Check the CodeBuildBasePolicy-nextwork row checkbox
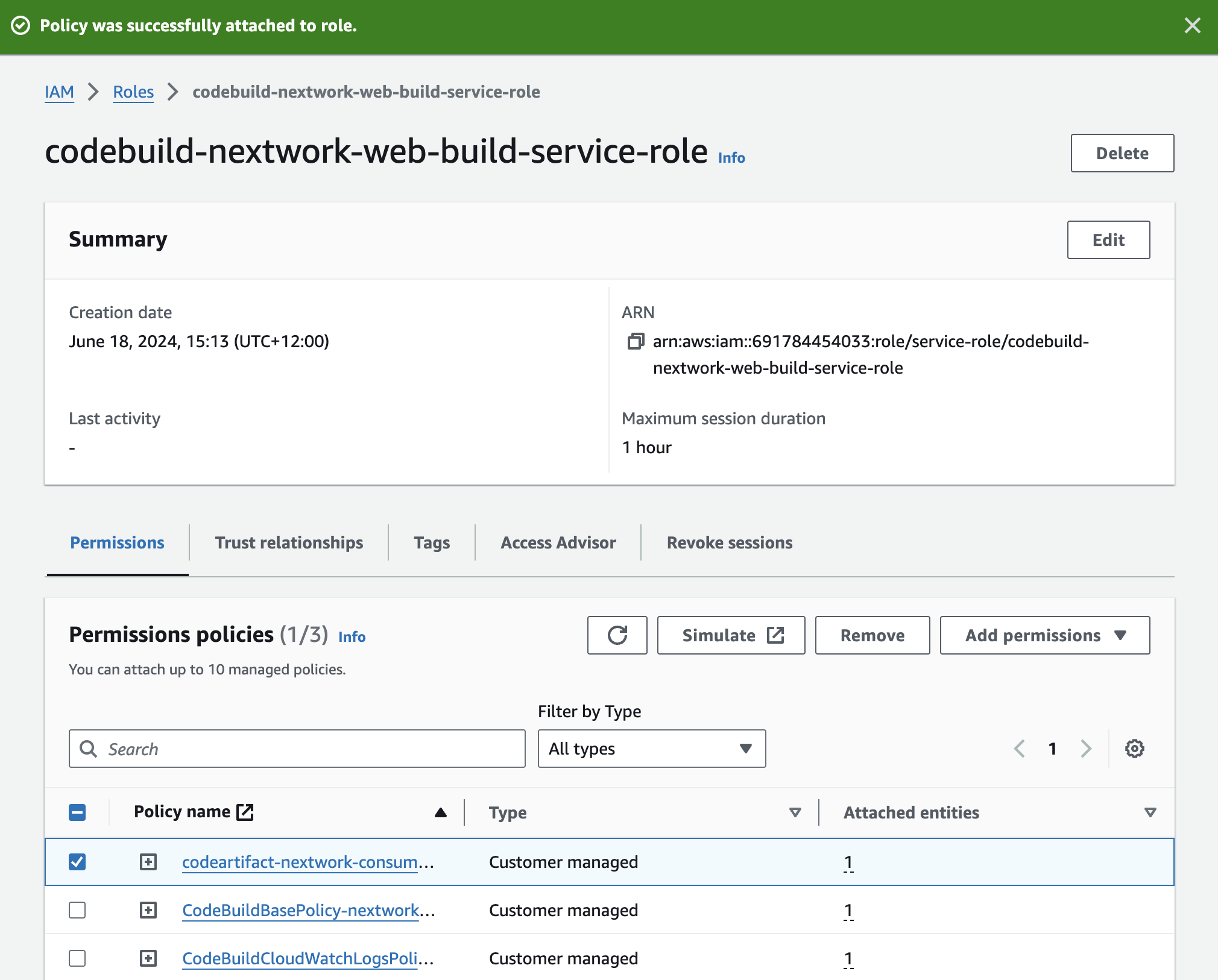Screen dimensions: 1218x980 [x=77, y=910]
